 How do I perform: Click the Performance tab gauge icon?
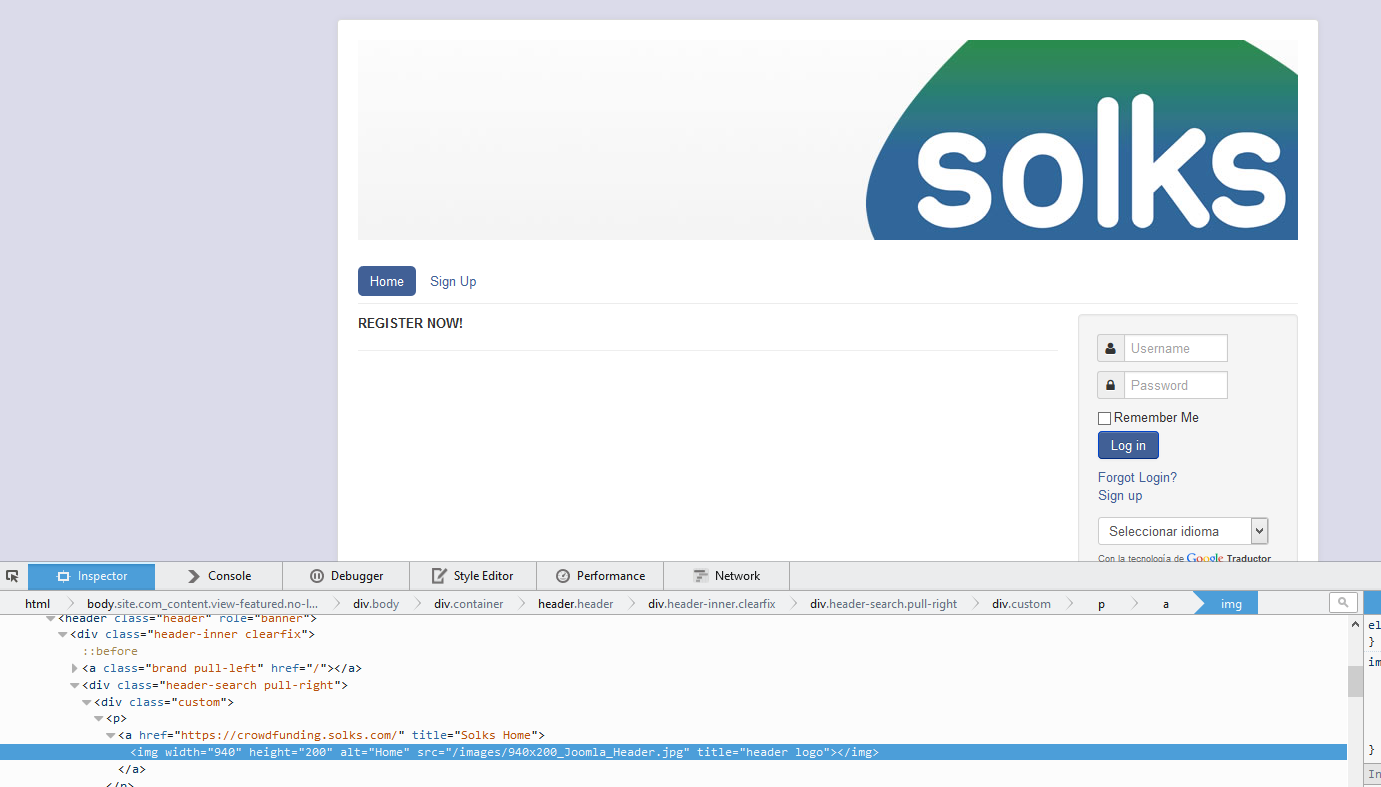563,576
